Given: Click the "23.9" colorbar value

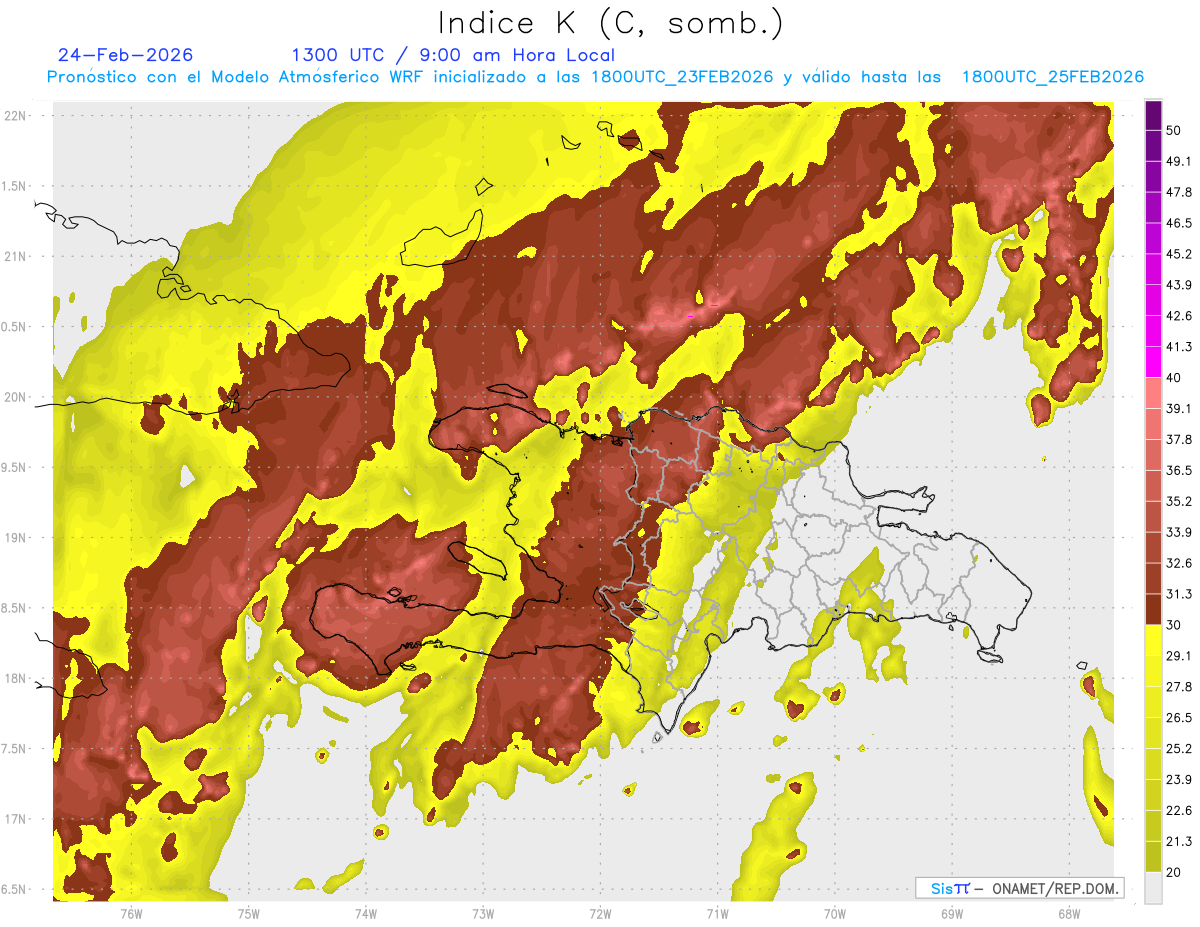Looking at the screenshot, I should (1179, 780).
